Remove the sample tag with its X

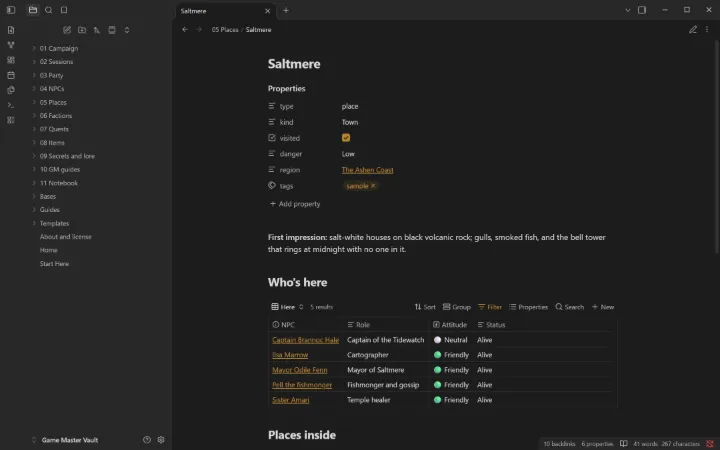click(x=373, y=186)
